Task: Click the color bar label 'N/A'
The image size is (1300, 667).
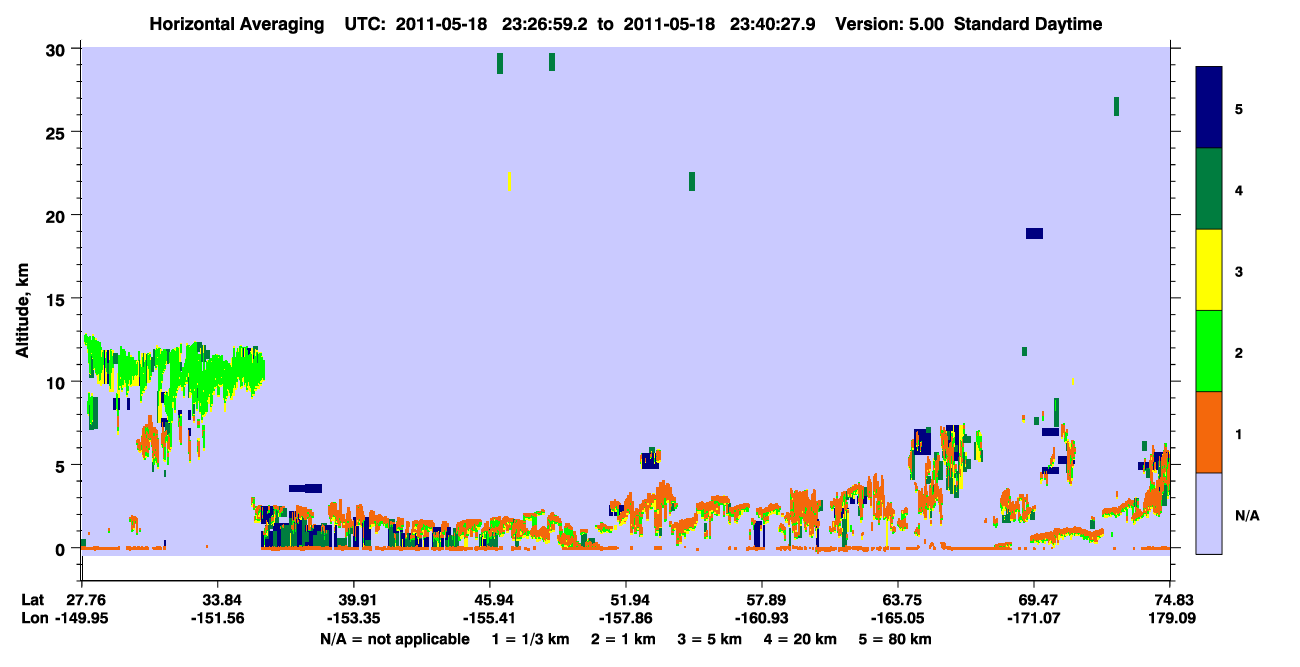Action: (x=1246, y=516)
